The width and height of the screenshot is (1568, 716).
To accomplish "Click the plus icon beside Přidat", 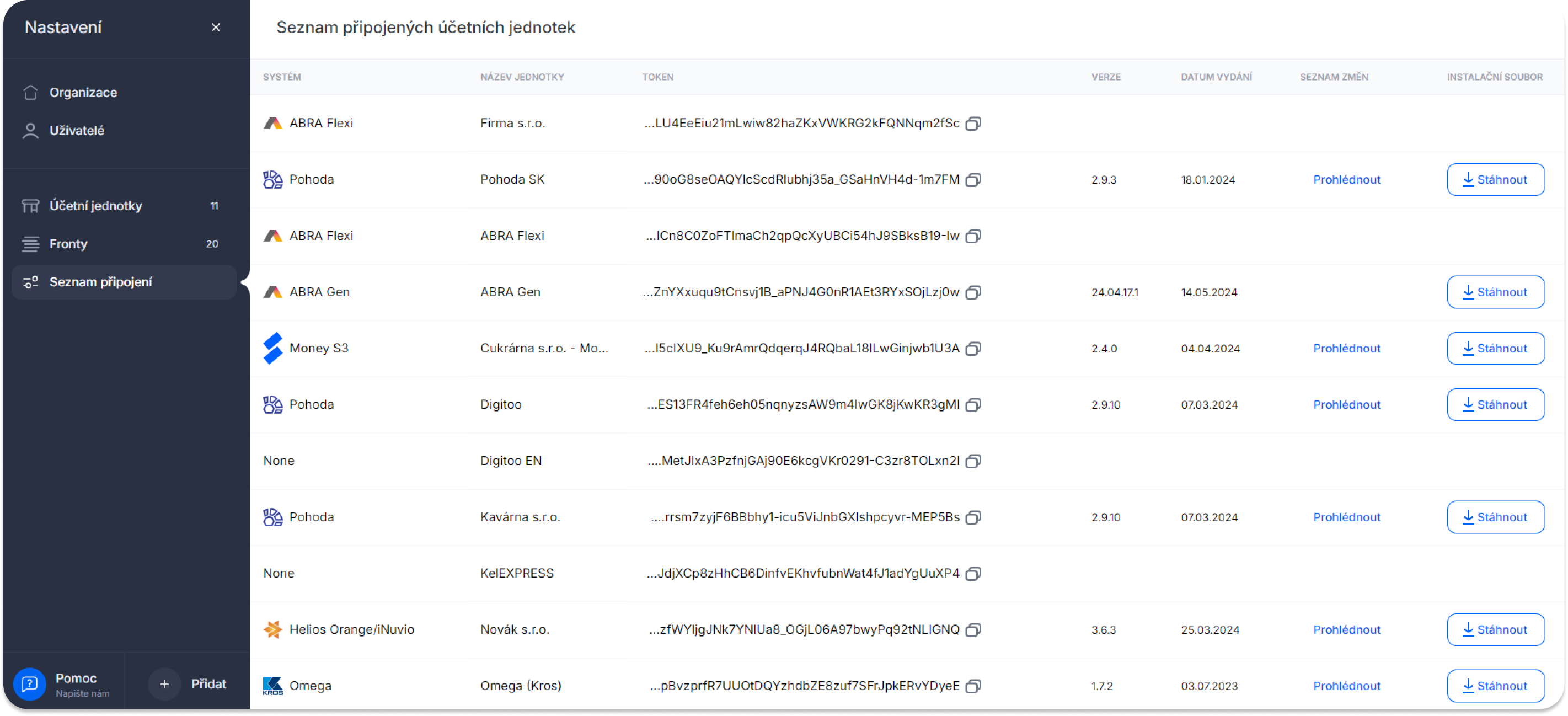I will pyautogui.click(x=164, y=684).
